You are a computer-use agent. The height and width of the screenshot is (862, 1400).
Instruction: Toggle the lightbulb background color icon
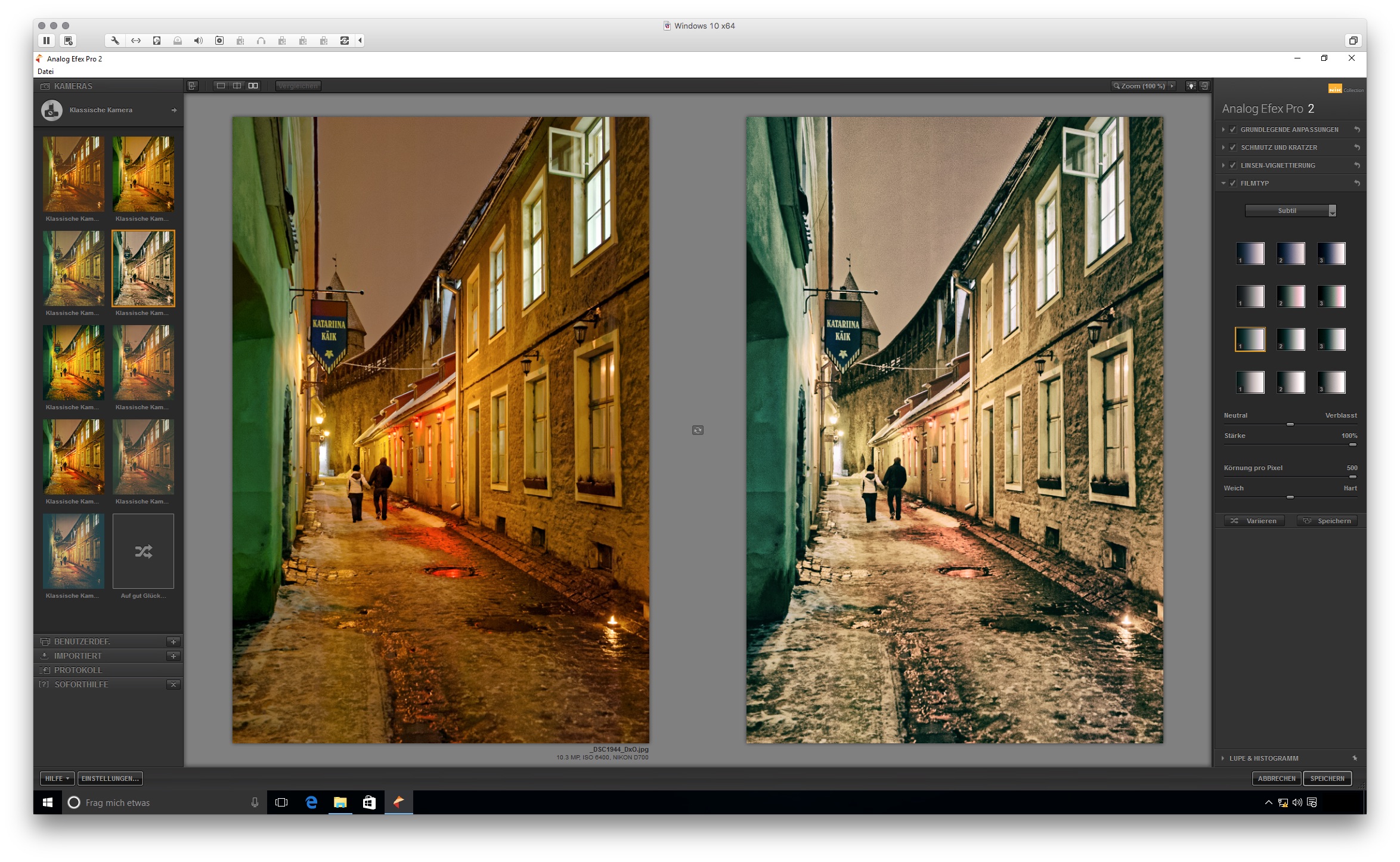click(x=1191, y=86)
